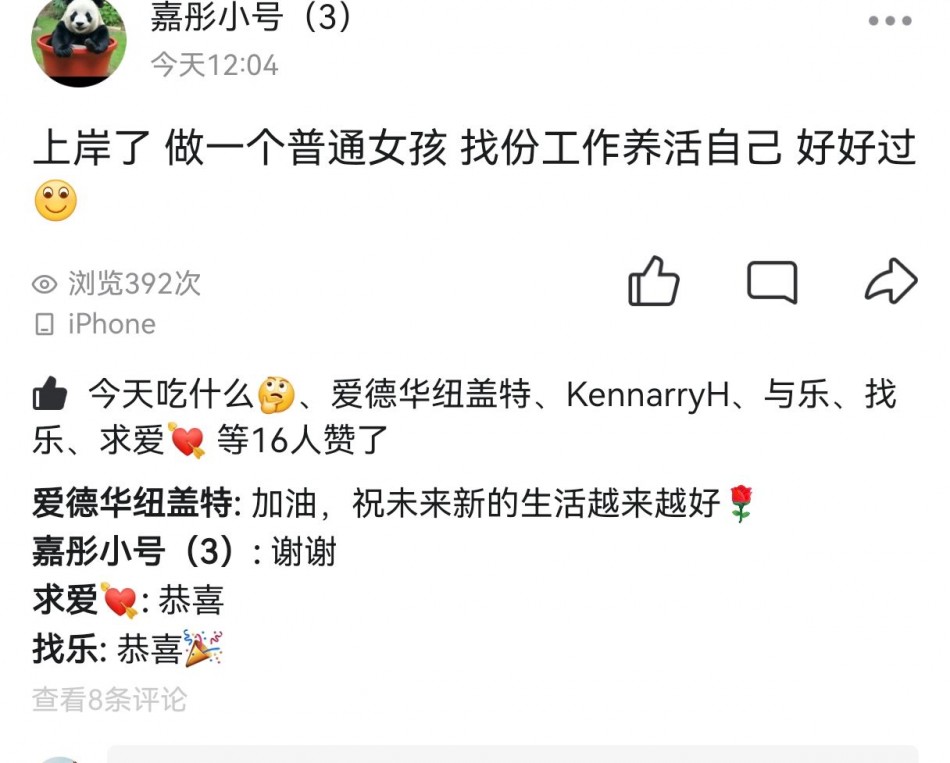The width and height of the screenshot is (950, 763).
Task: Tap the 今天12:04 post timestamp
Action: pyautogui.click(x=214, y=64)
